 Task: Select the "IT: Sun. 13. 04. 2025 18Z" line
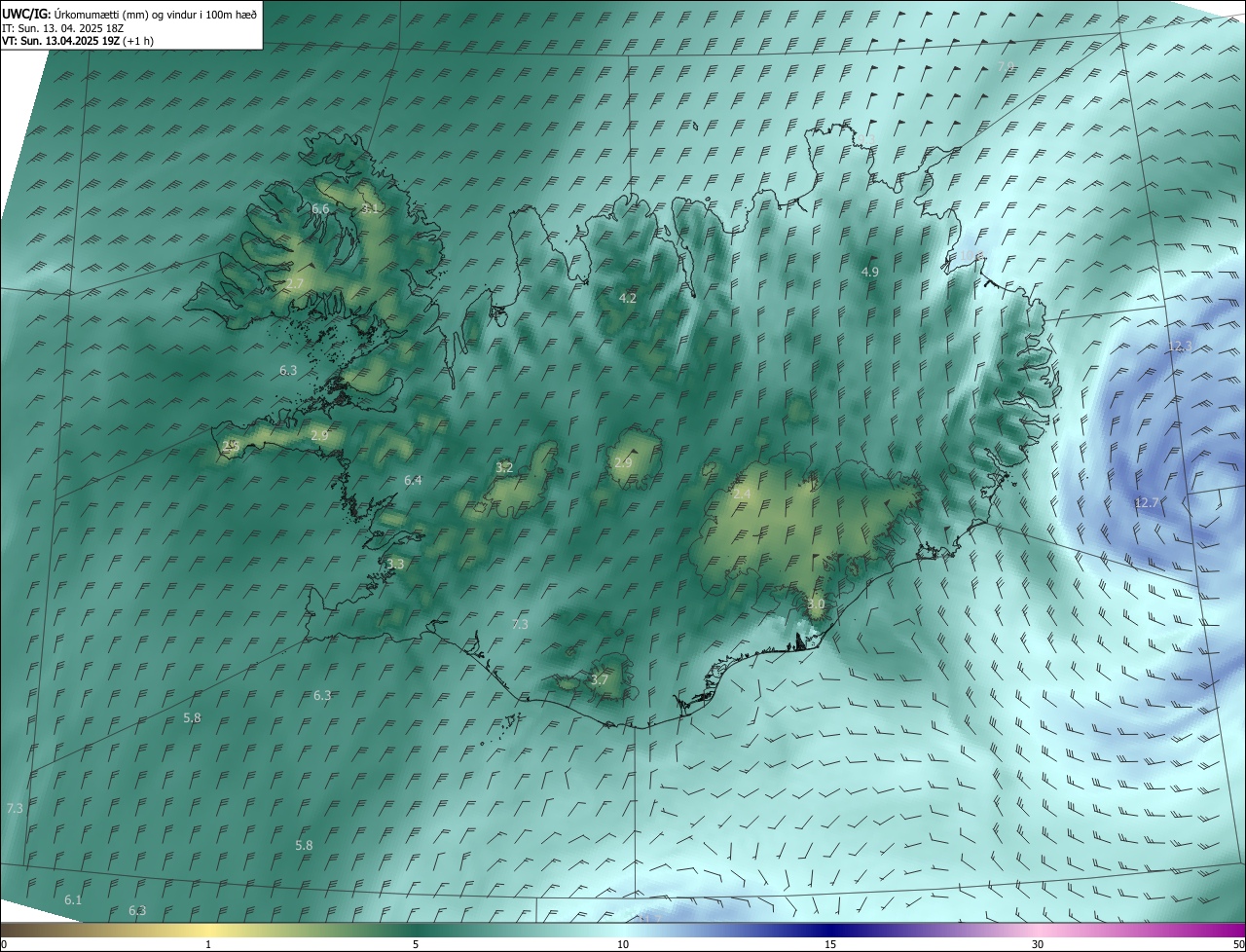coord(62,27)
